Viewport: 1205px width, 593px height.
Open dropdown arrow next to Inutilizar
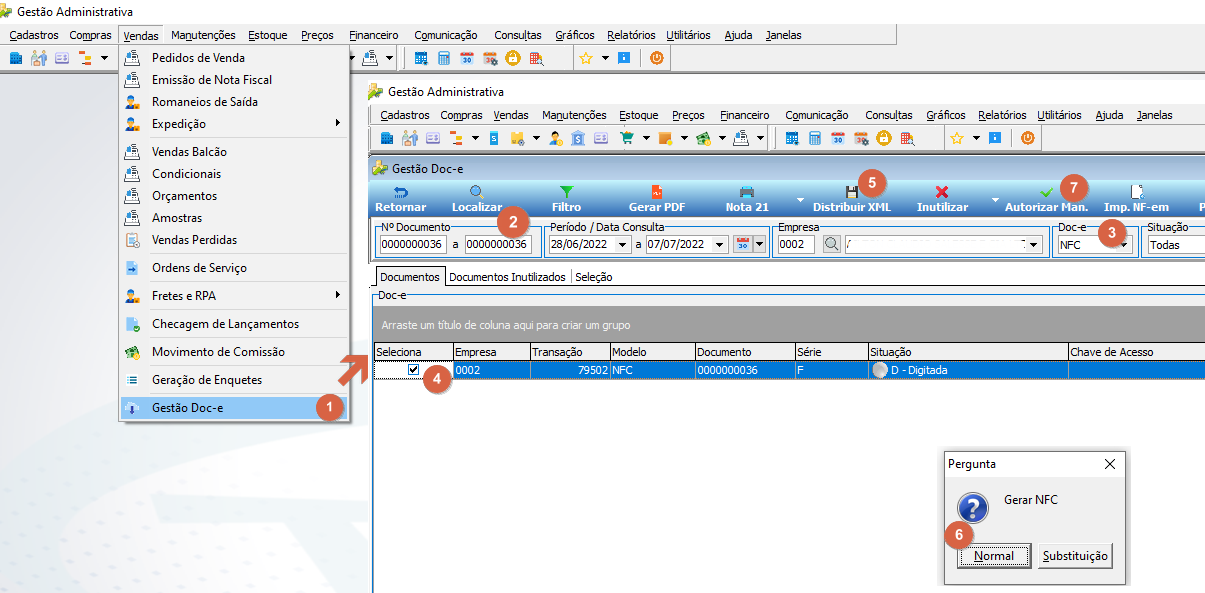994,198
